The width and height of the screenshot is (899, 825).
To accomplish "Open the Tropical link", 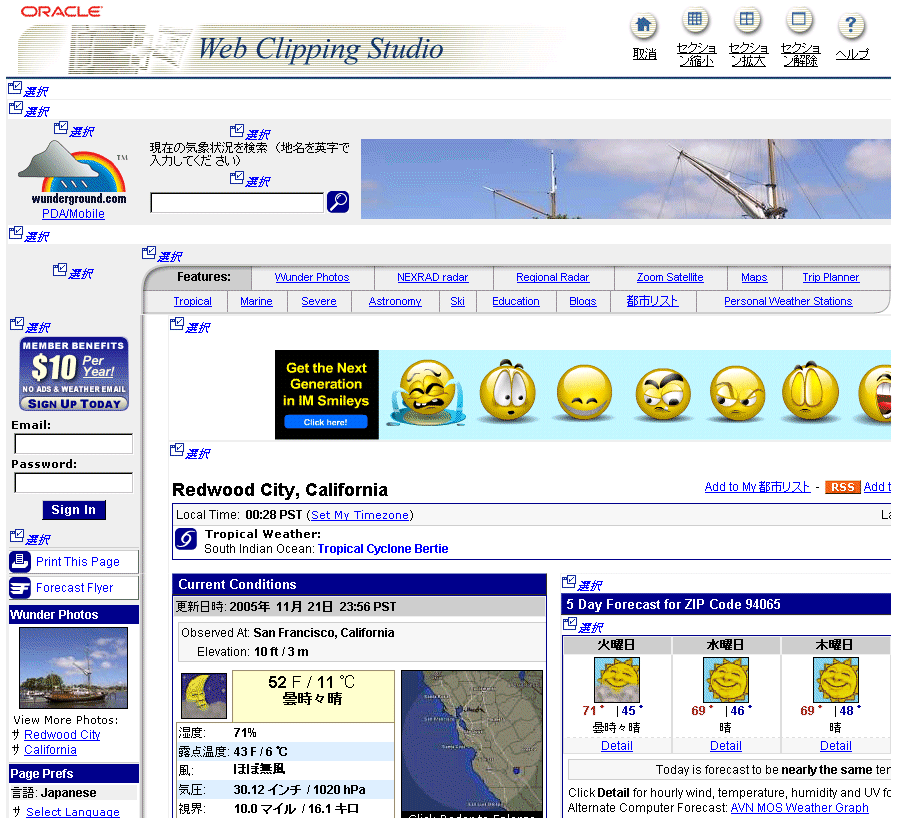I will coord(193,302).
